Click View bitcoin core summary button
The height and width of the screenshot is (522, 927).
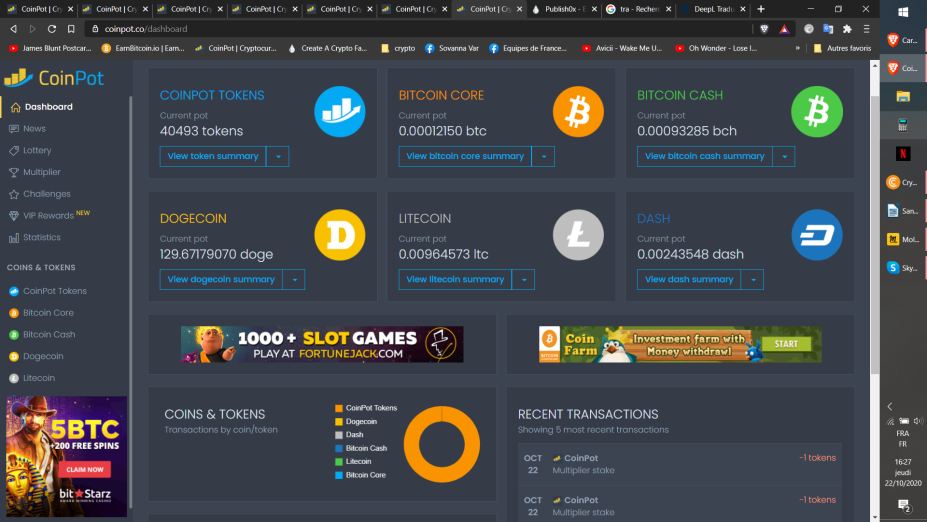point(465,157)
